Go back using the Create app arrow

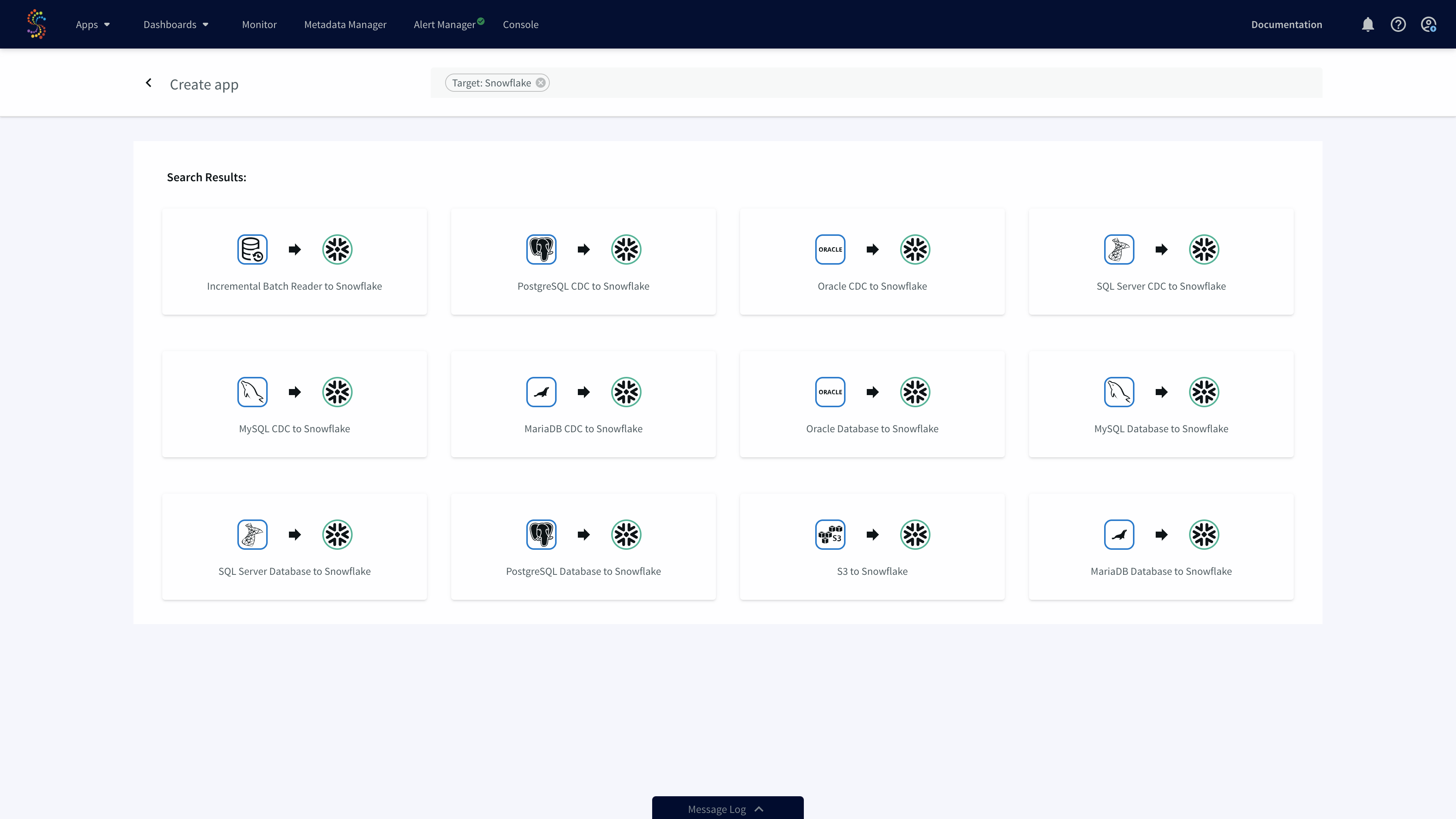(x=149, y=83)
